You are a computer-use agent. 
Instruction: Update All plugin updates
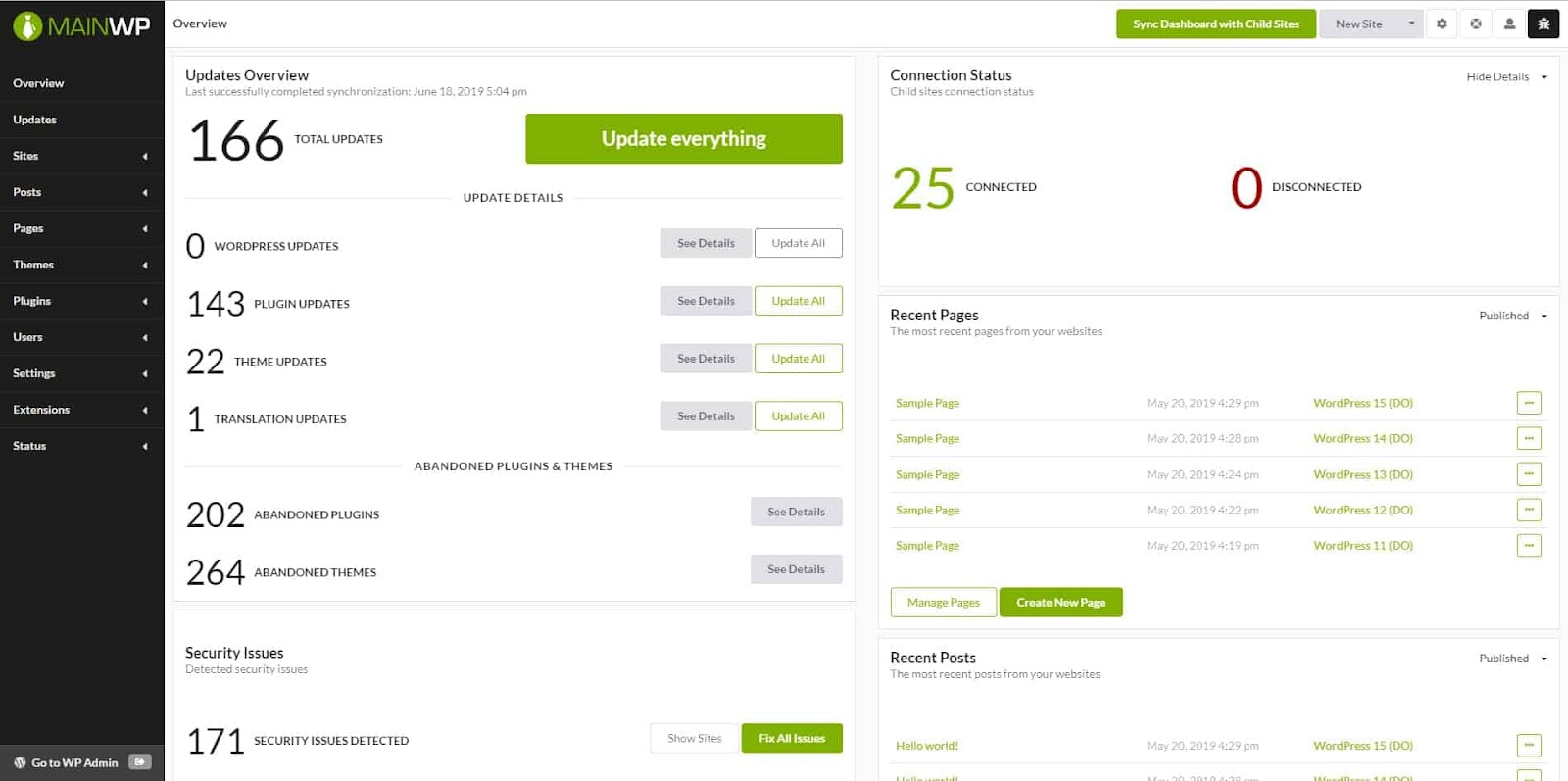[x=798, y=301]
